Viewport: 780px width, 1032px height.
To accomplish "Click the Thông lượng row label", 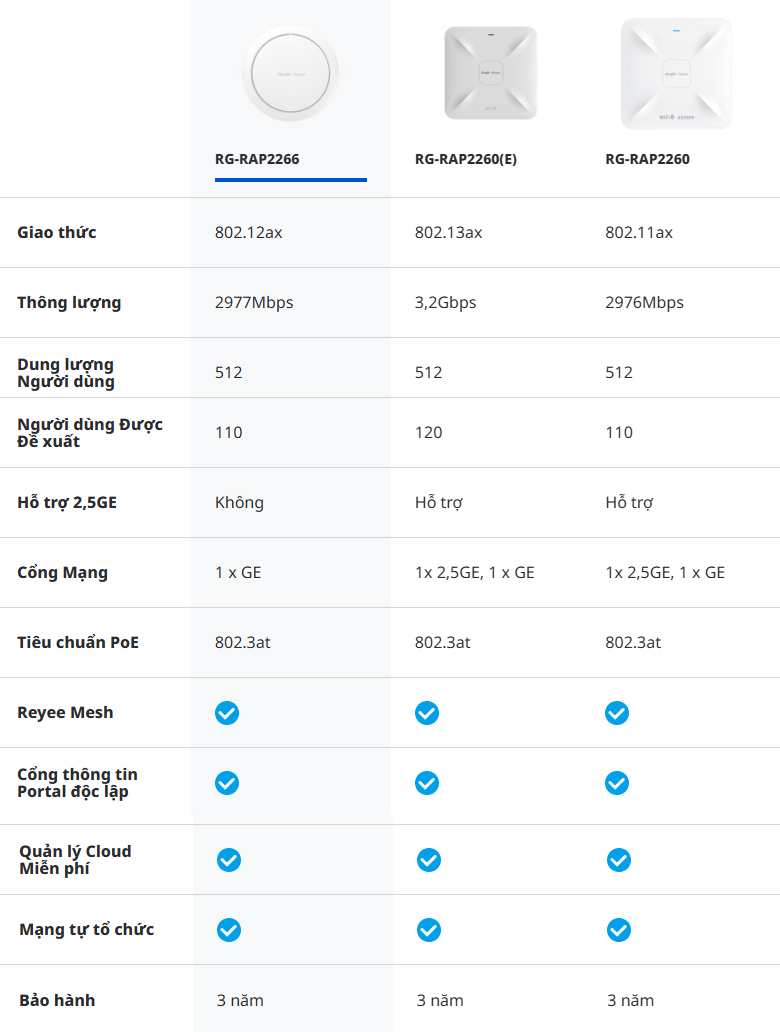I will [x=69, y=302].
